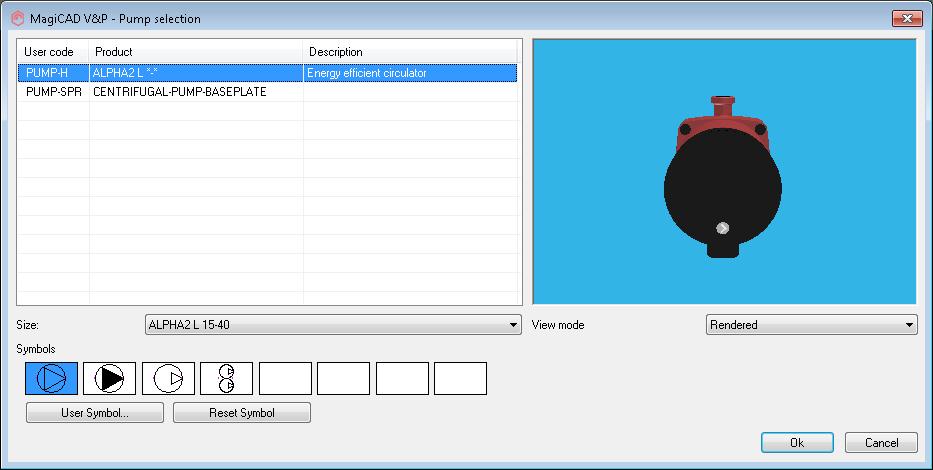Click the MagiCAD logo in title bar

click(18, 18)
